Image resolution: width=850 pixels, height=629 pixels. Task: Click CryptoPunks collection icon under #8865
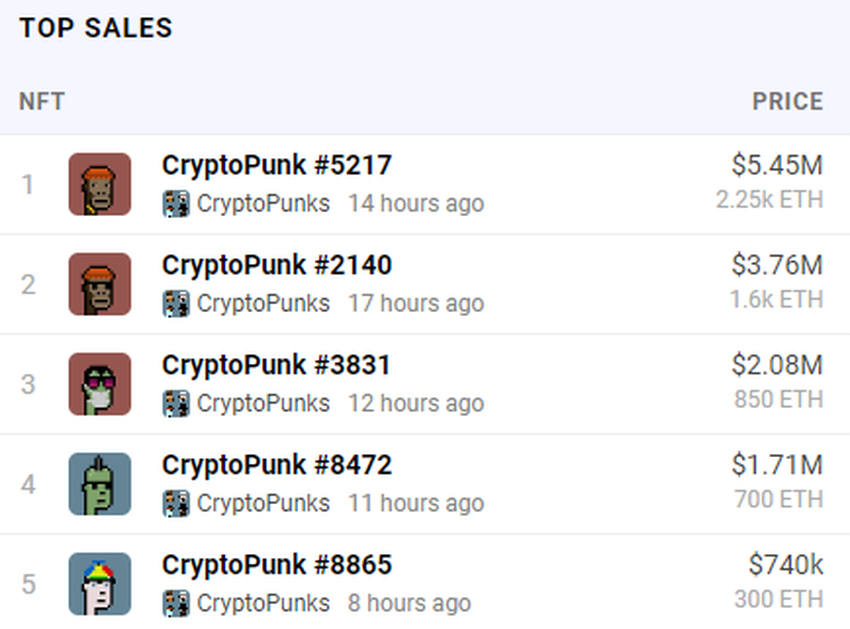tap(176, 603)
